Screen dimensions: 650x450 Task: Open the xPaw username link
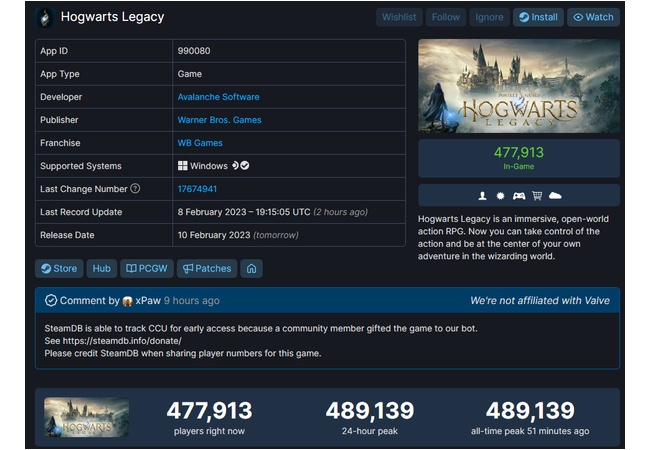tap(148, 300)
